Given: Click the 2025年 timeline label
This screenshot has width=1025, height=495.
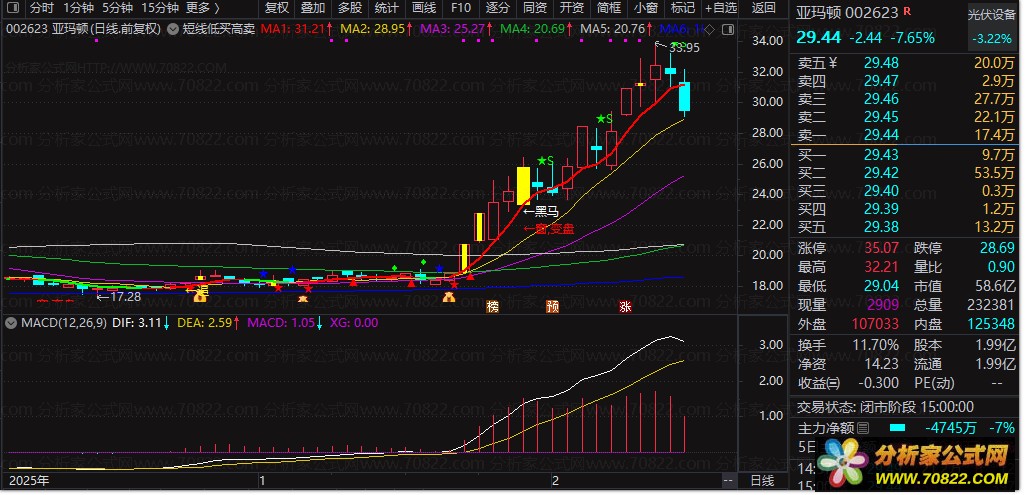Looking at the screenshot, I should [27, 481].
